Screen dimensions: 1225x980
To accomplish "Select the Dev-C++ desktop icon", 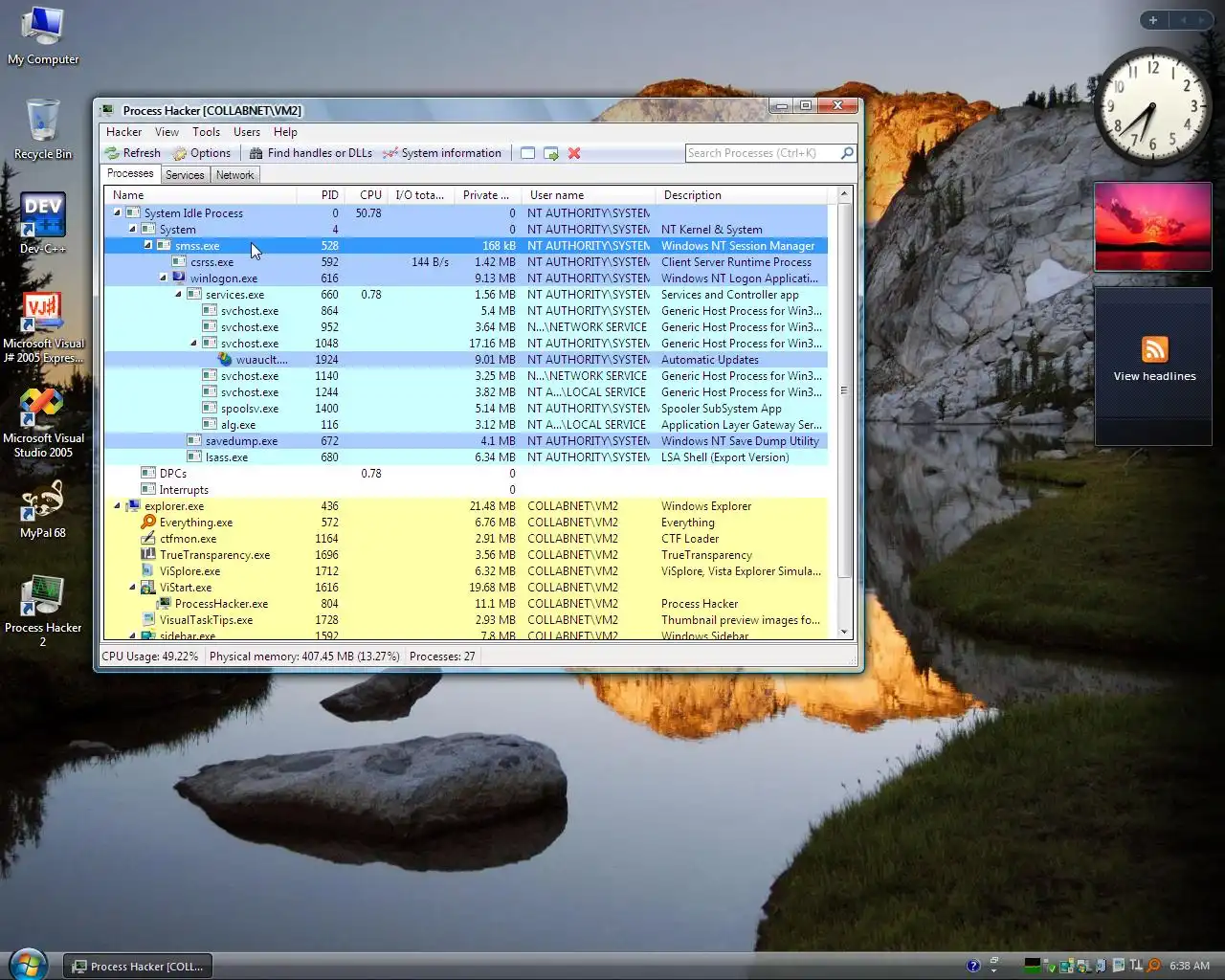I will 43,222.
